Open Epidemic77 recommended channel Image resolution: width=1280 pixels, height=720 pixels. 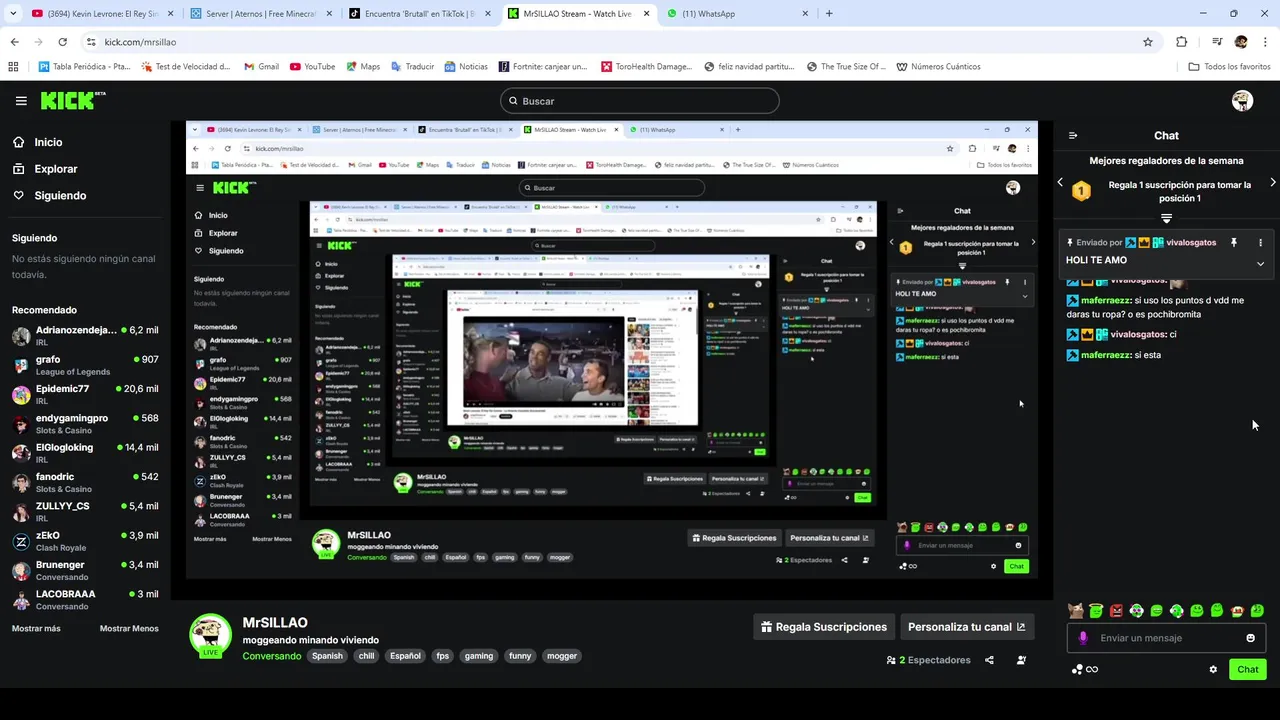[85, 394]
